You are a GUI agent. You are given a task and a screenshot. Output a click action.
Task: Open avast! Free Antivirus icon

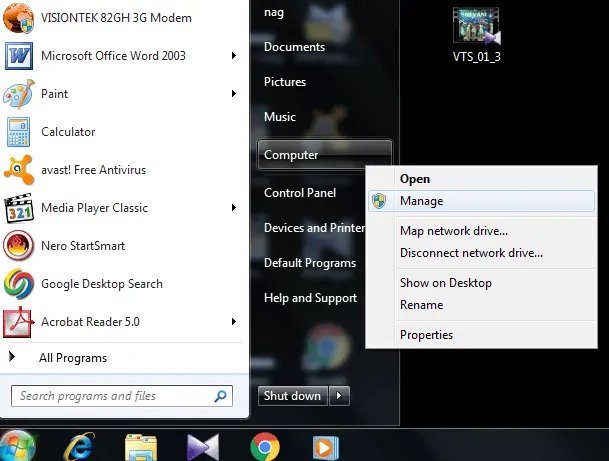18,170
